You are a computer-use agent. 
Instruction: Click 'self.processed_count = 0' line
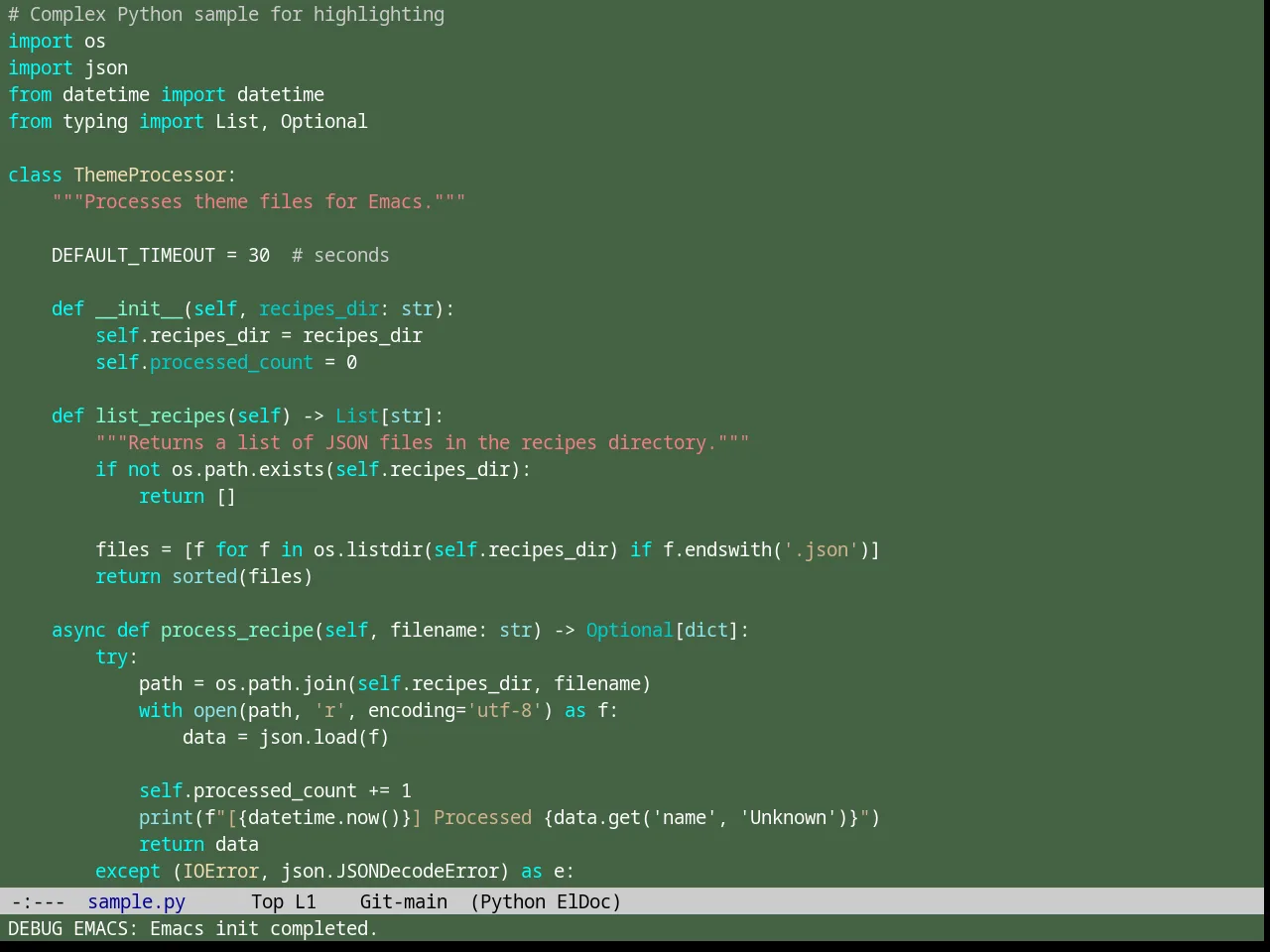pos(226,362)
